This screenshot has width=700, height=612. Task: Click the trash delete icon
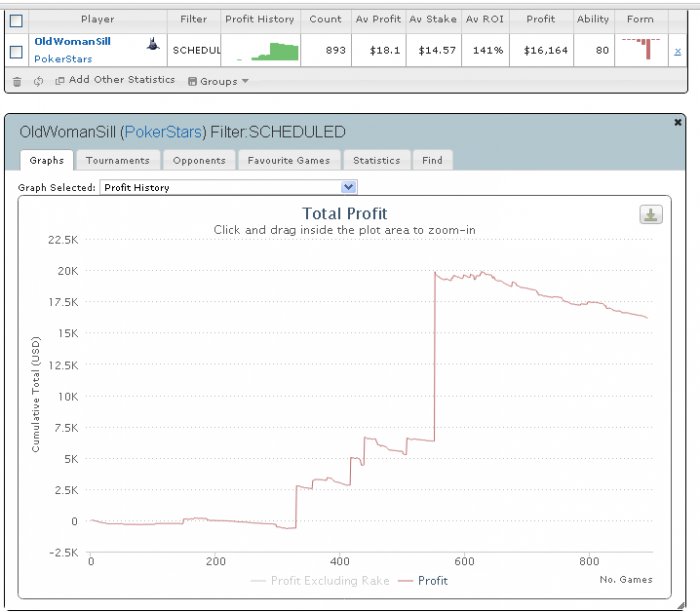tap(17, 82)
